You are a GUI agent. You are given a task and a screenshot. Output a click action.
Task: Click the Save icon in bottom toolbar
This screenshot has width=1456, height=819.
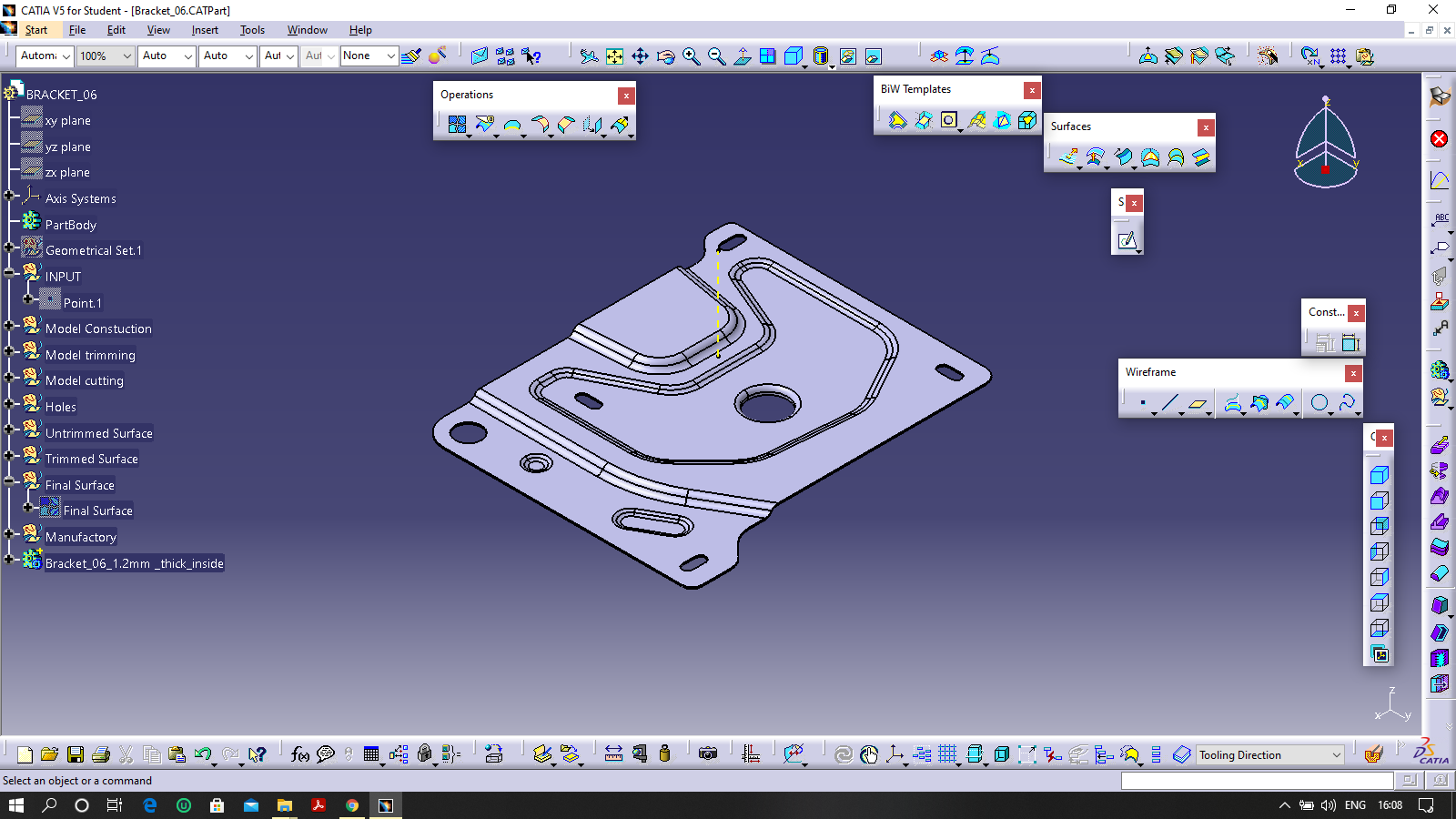coord(76,754)
